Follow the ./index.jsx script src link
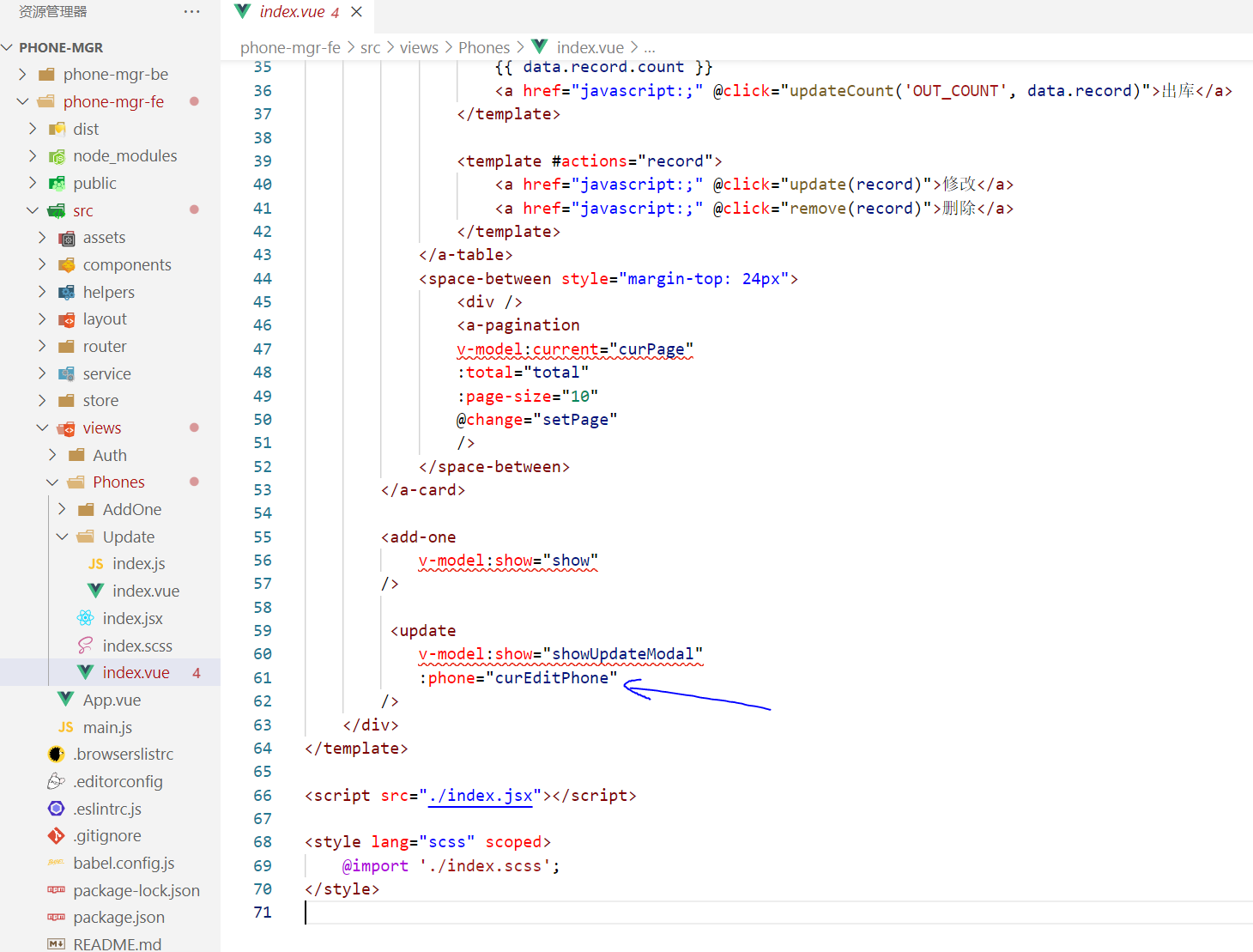Screen dimensions: 1253x952 coord(481,796)
